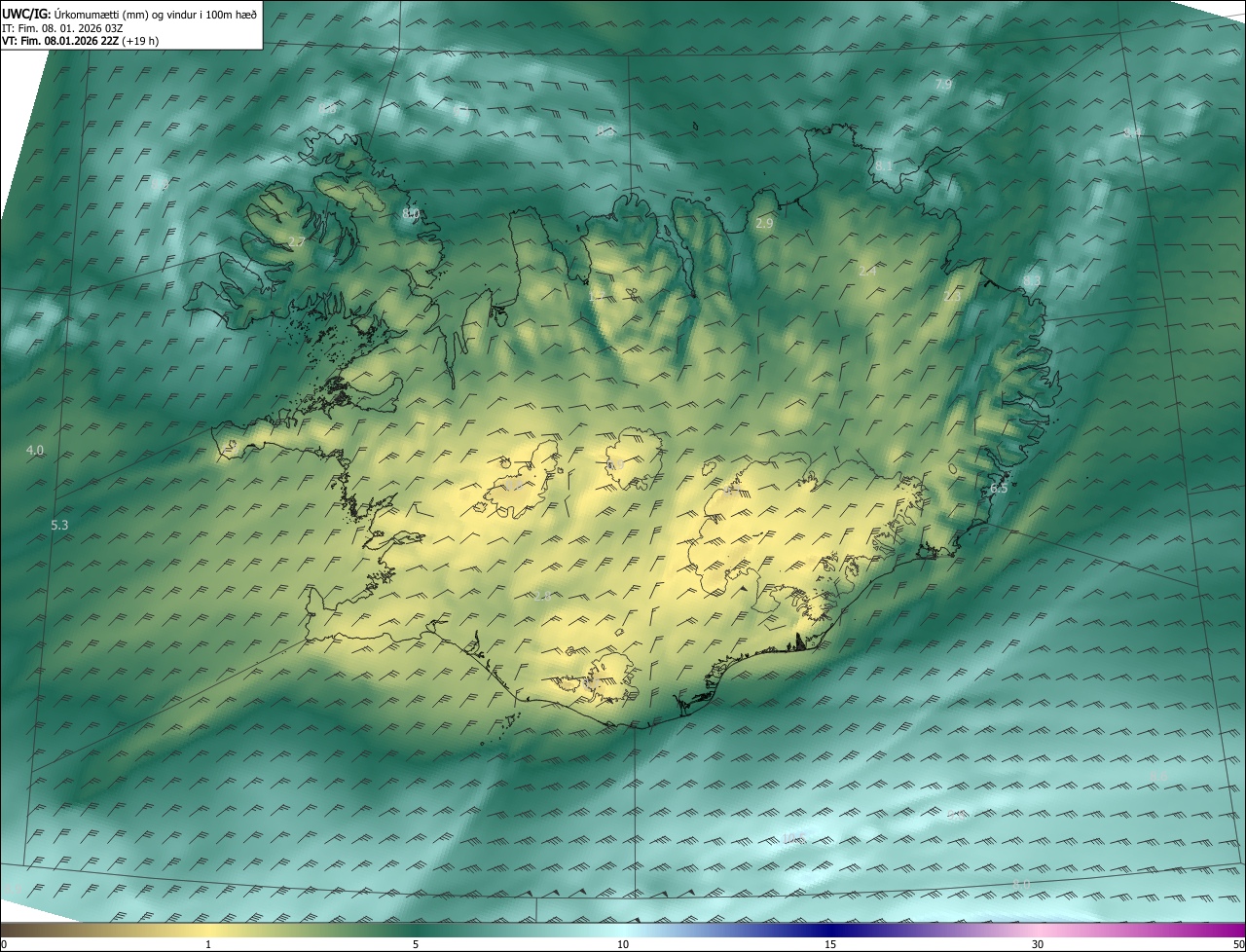Click the colorbar tick label 30
The height and width of the screenshot is (952, 1246).
click(x=1038, y=944)
